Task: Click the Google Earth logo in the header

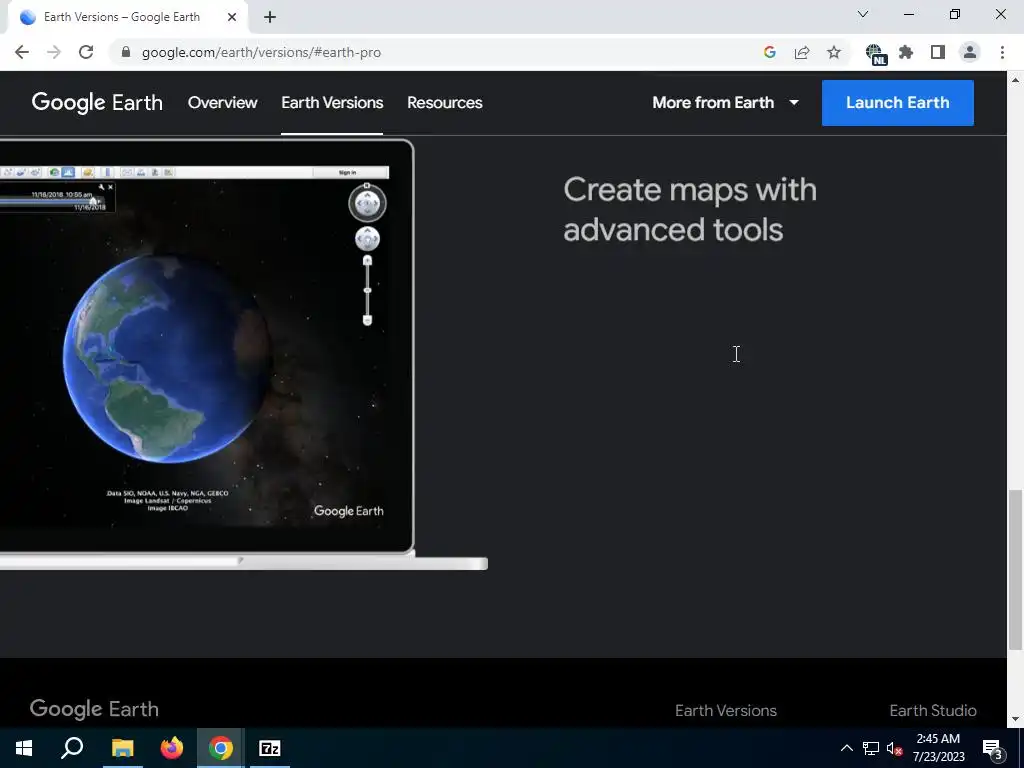Action: [97, 103]
